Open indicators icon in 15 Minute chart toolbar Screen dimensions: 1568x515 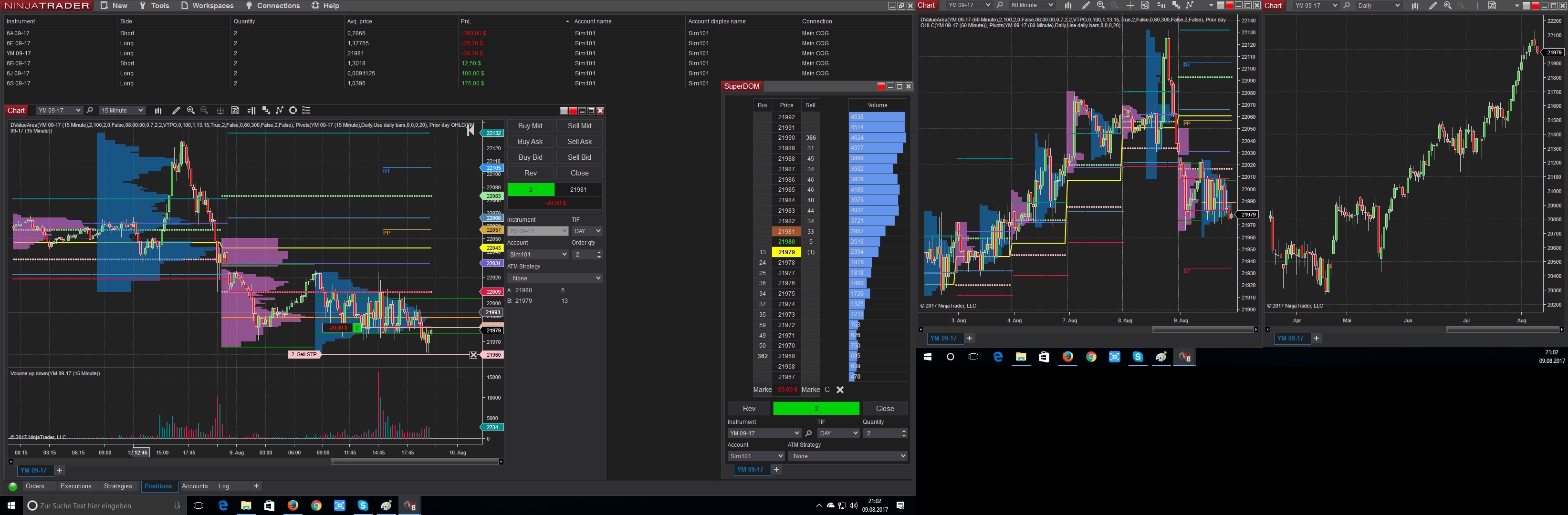click(266, 111)
